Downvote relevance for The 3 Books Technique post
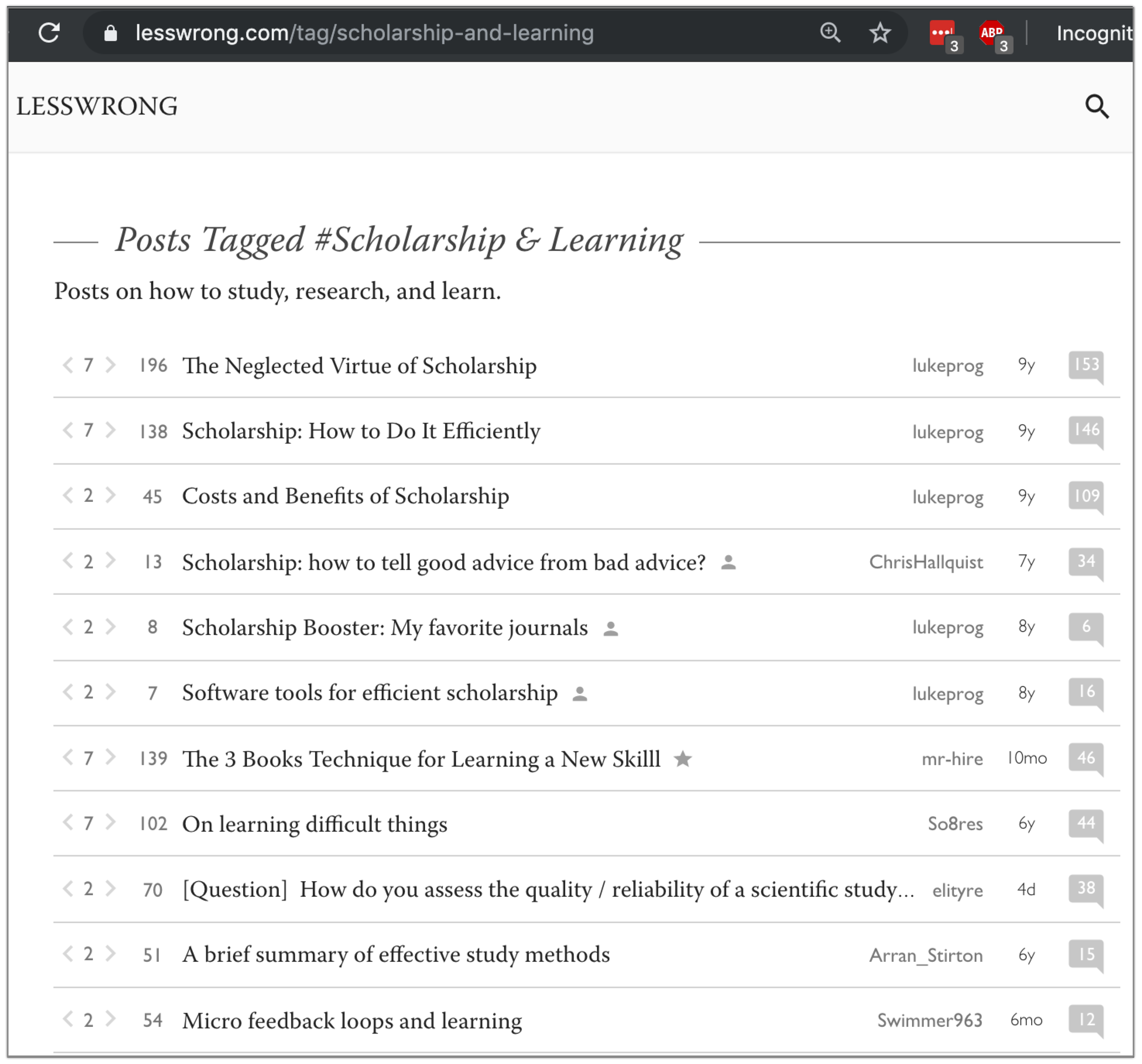Viewport: 1142px width, 1064px height. [68, 758]
